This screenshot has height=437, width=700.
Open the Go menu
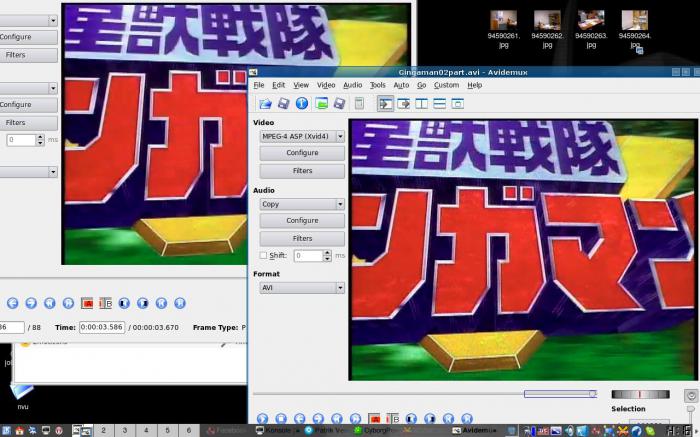(421, 85)
